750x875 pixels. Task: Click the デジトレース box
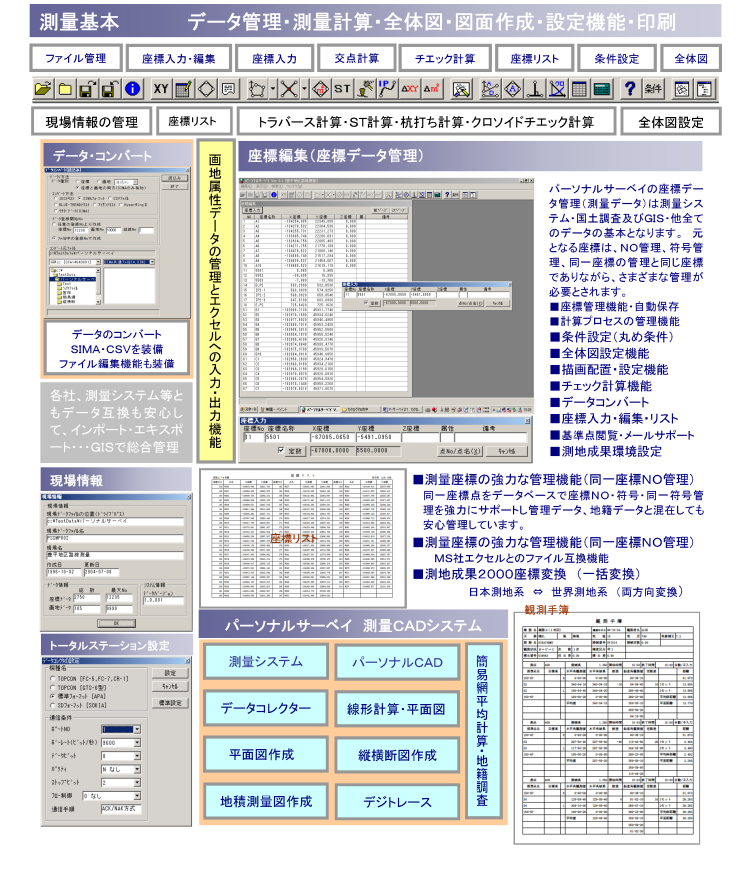click(x=397, y=802)
